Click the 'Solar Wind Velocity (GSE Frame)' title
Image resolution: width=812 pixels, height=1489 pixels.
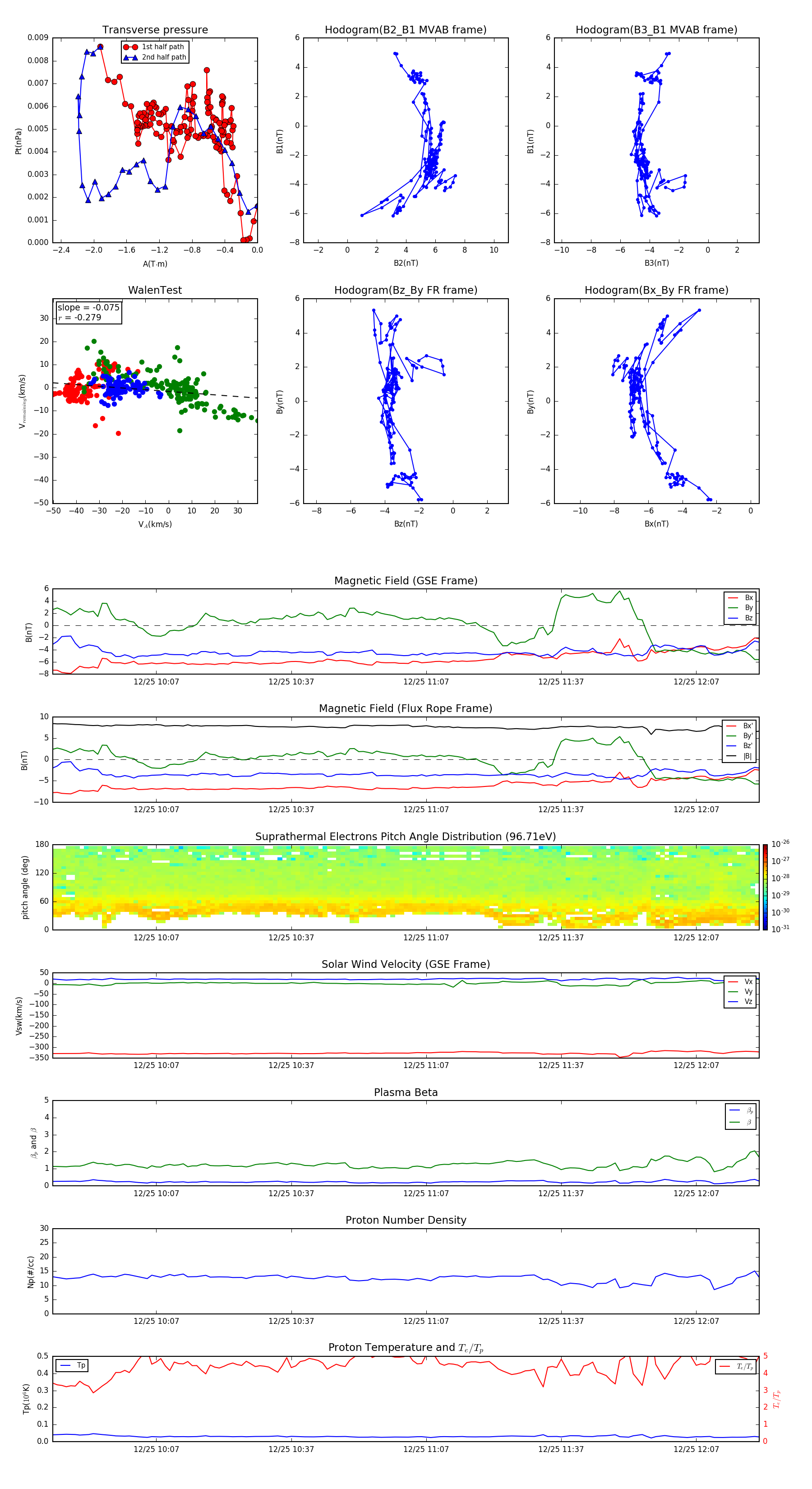(x=406, y=964)
